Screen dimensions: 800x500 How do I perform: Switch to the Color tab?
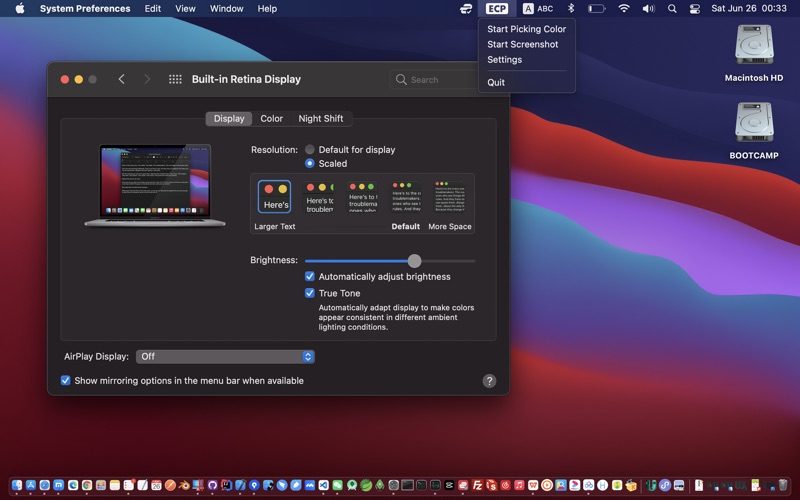pos(271,118)
